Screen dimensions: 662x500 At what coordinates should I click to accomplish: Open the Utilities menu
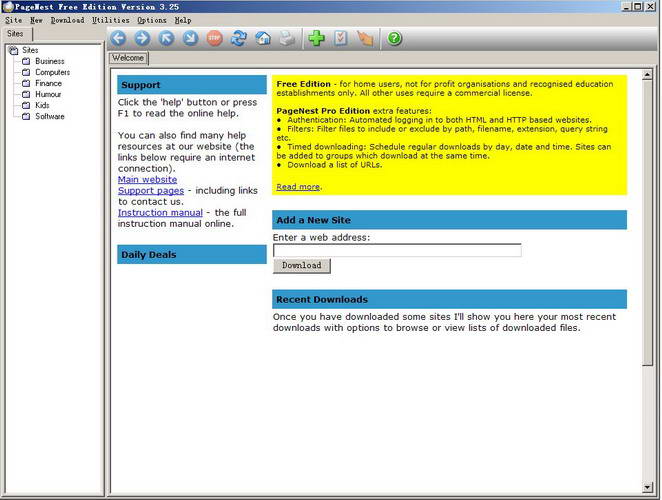click(x=111, y=20)
